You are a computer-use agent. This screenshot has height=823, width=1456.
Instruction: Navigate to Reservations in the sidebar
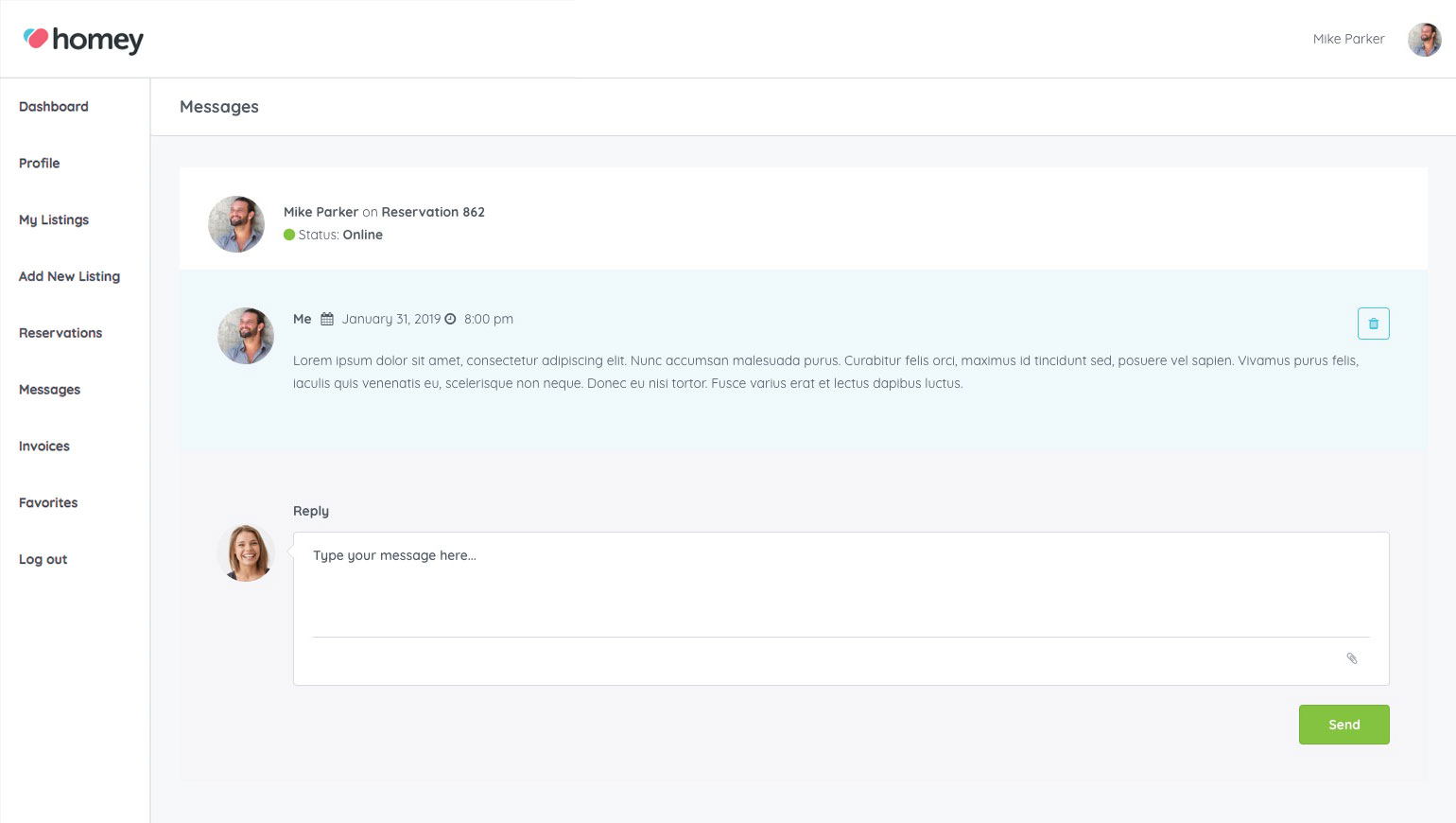coord(61,334)
